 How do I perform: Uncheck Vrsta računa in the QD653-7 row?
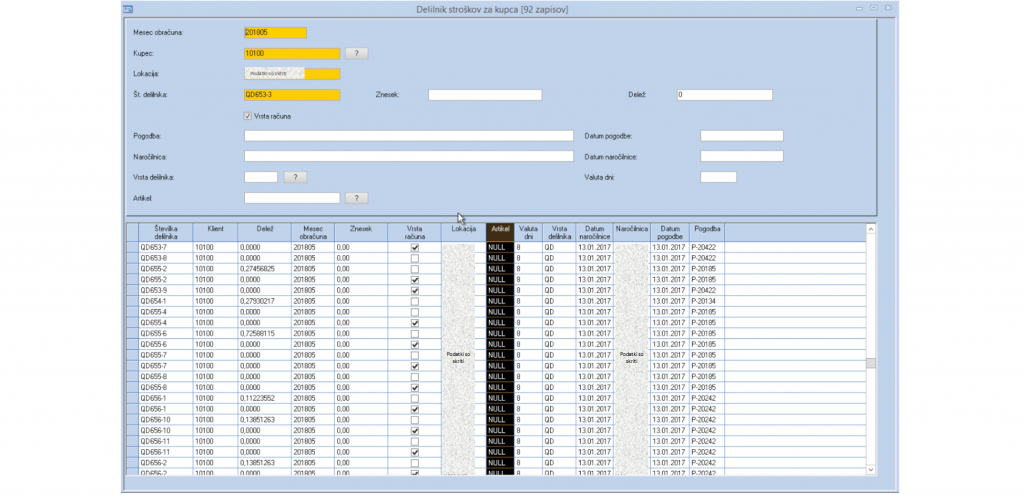415,248
